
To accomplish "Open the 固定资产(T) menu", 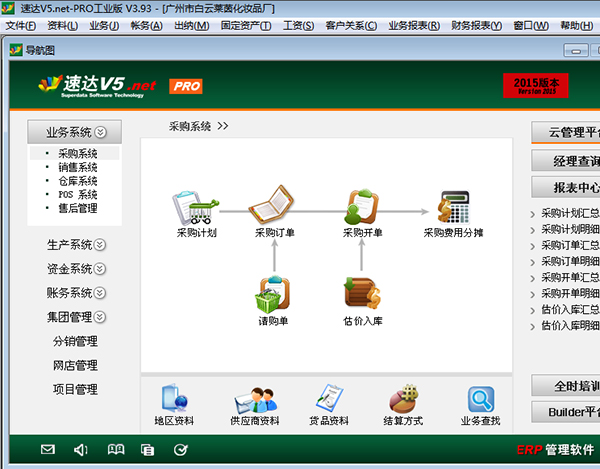I will click(245, 26).
